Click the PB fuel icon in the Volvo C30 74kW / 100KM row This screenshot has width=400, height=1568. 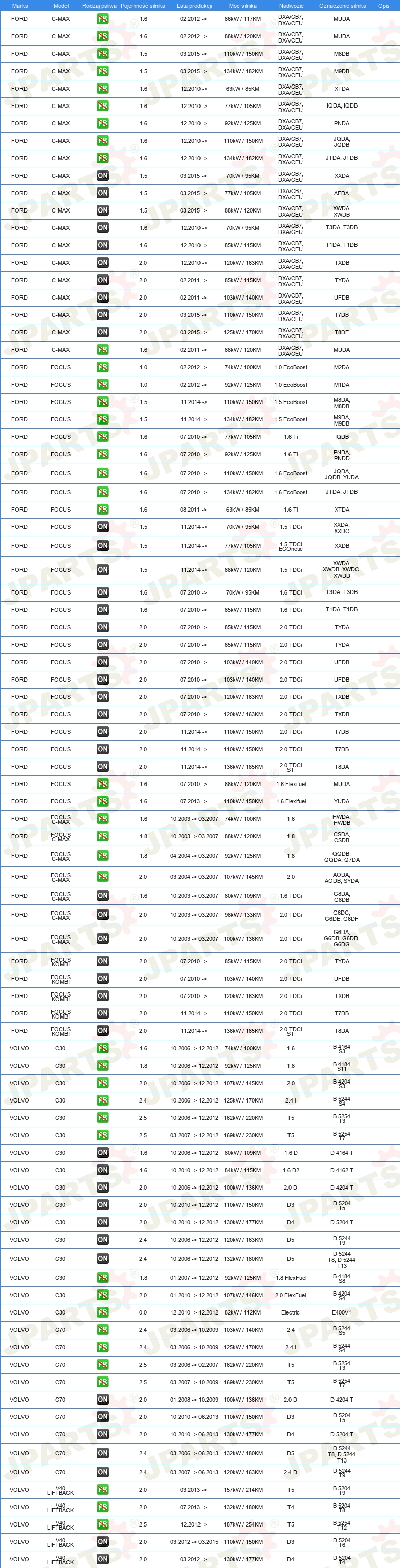[x=103, y=1049]
